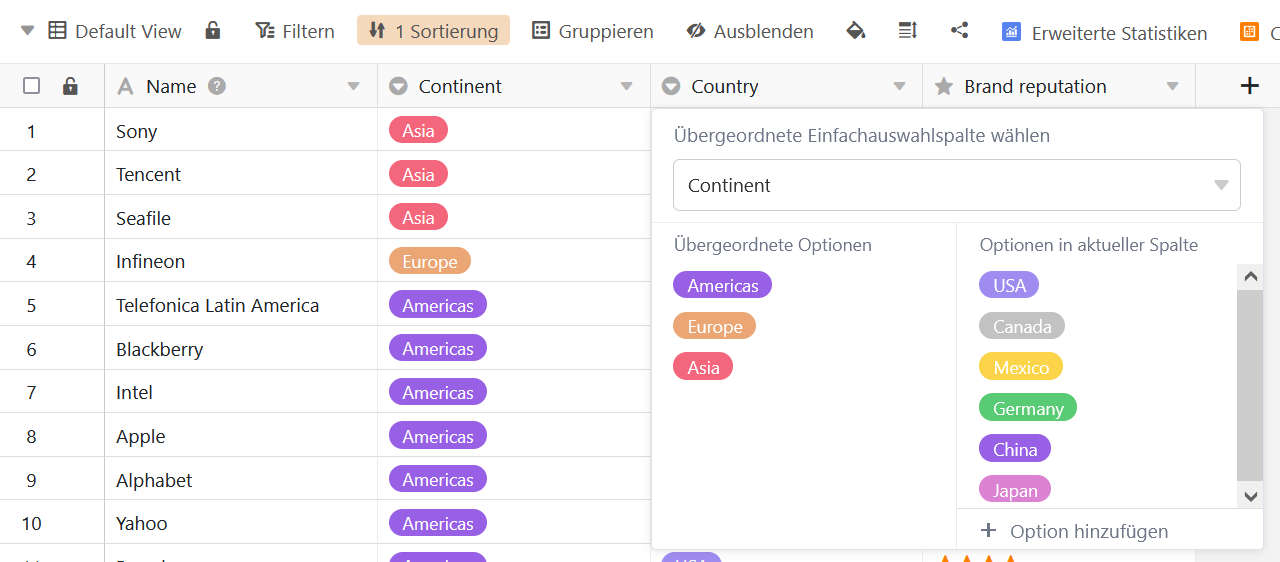Select the Europe parent option

pos(715,326)
